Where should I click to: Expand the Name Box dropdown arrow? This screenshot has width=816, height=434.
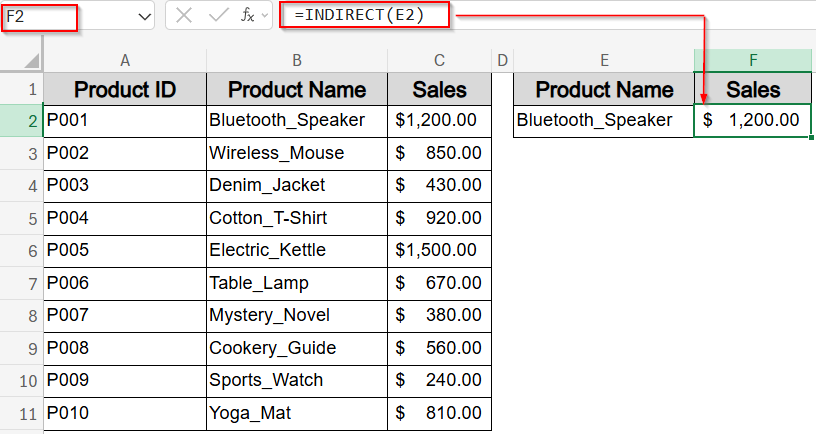146,16
